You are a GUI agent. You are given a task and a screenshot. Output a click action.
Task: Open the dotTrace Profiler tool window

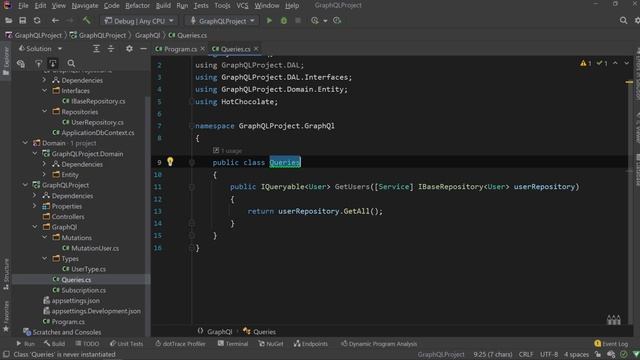pos(180,344)
